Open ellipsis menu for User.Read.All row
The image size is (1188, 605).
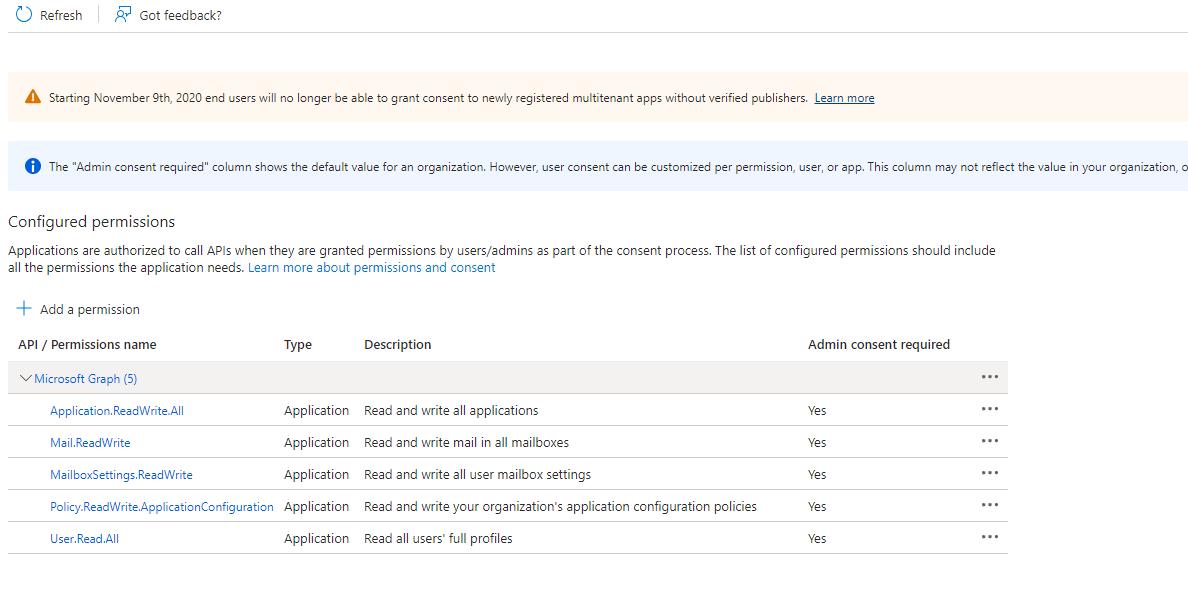pyautogui.click(x=989, y=537)
